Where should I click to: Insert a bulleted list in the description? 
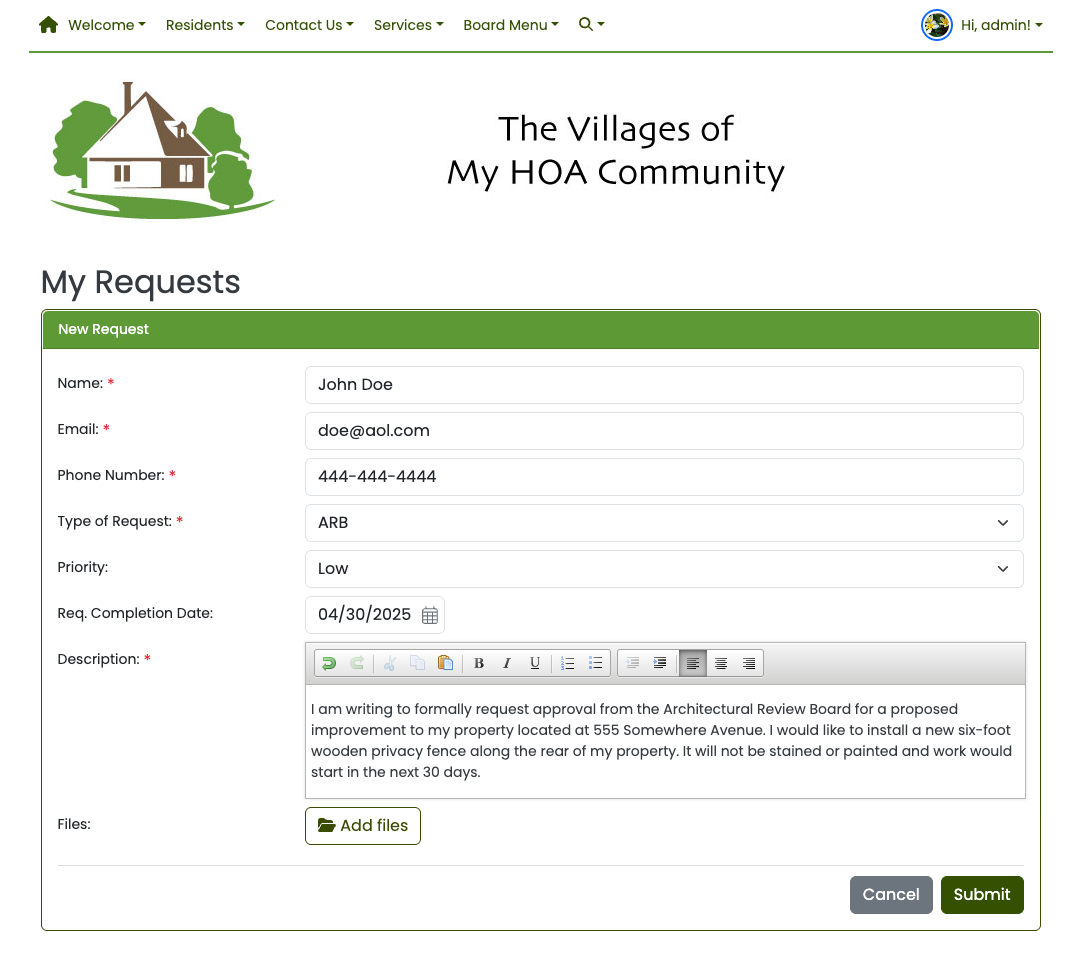595,663
